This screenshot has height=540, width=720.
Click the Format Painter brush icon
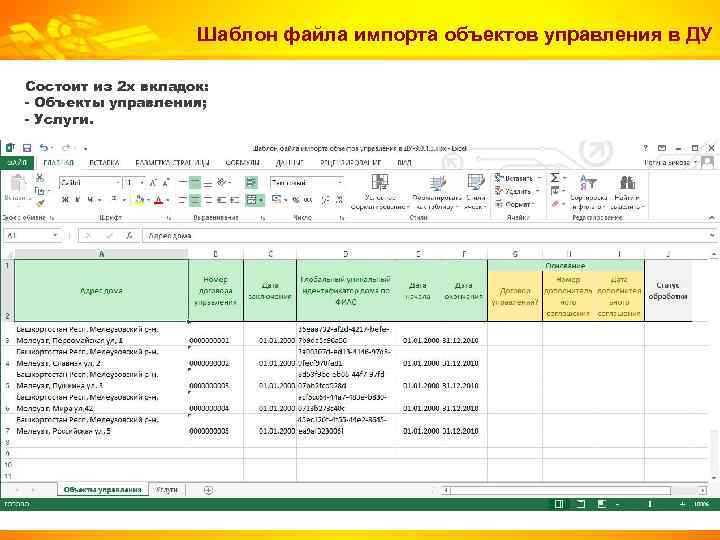click(40, 202)
